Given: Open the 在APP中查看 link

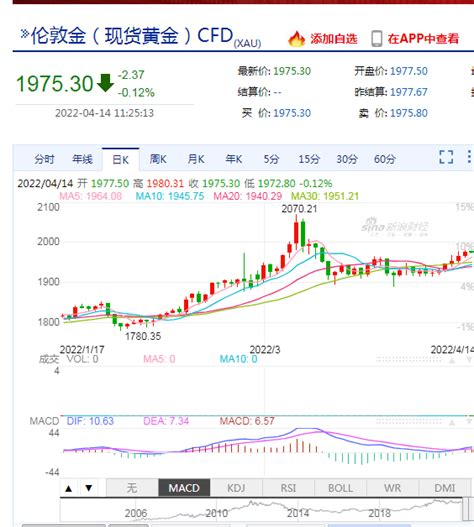Looking at the screenshot, I should 423,39.
